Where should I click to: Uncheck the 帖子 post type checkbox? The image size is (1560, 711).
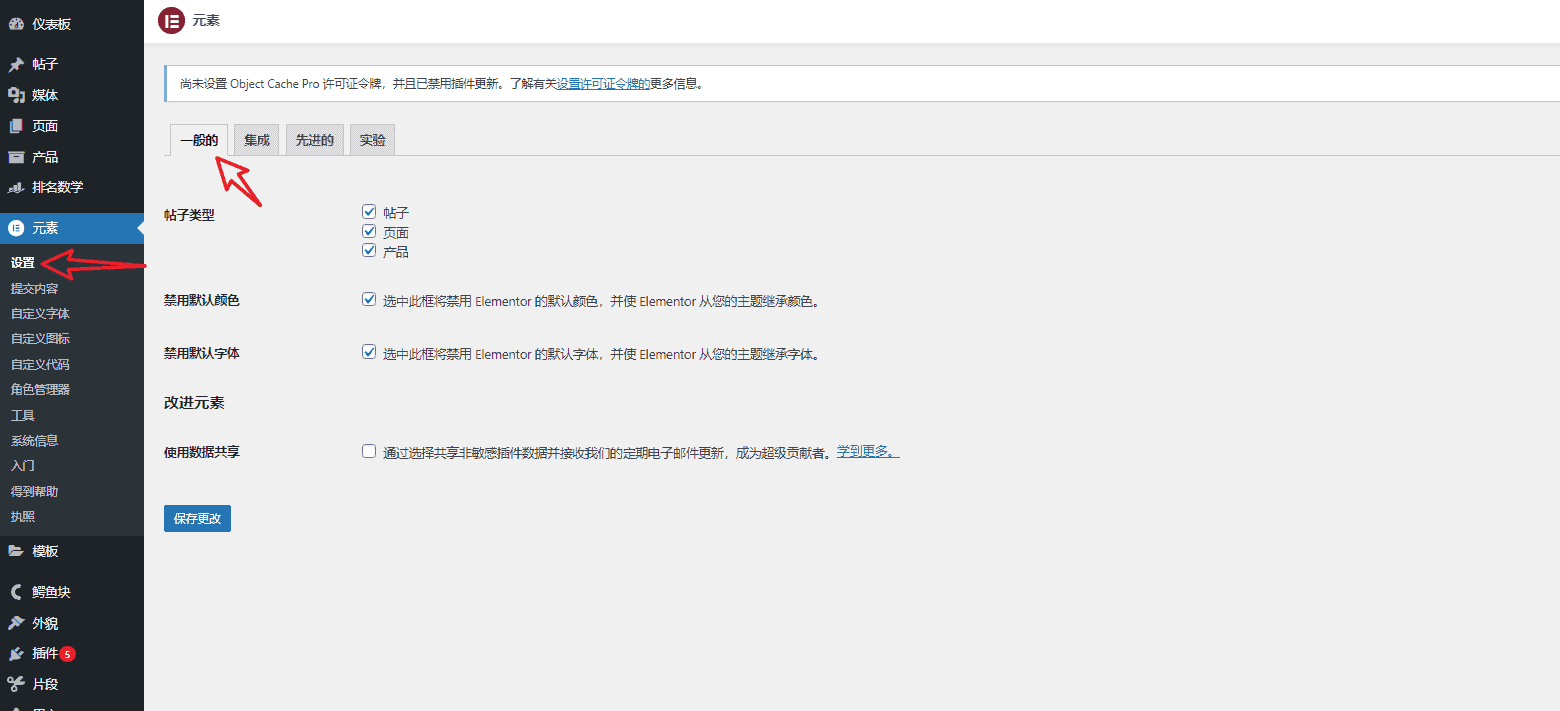(369, 212)
